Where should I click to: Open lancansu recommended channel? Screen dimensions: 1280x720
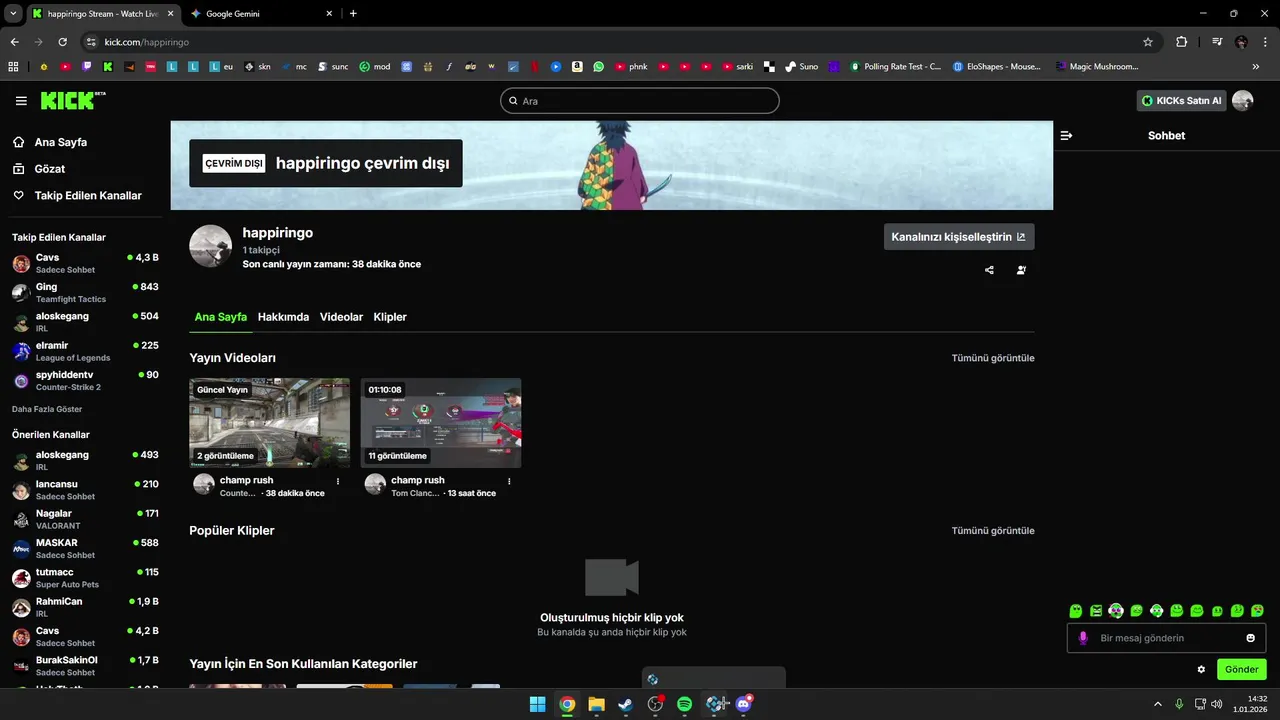pyautogui.click(x=85, y=490)
